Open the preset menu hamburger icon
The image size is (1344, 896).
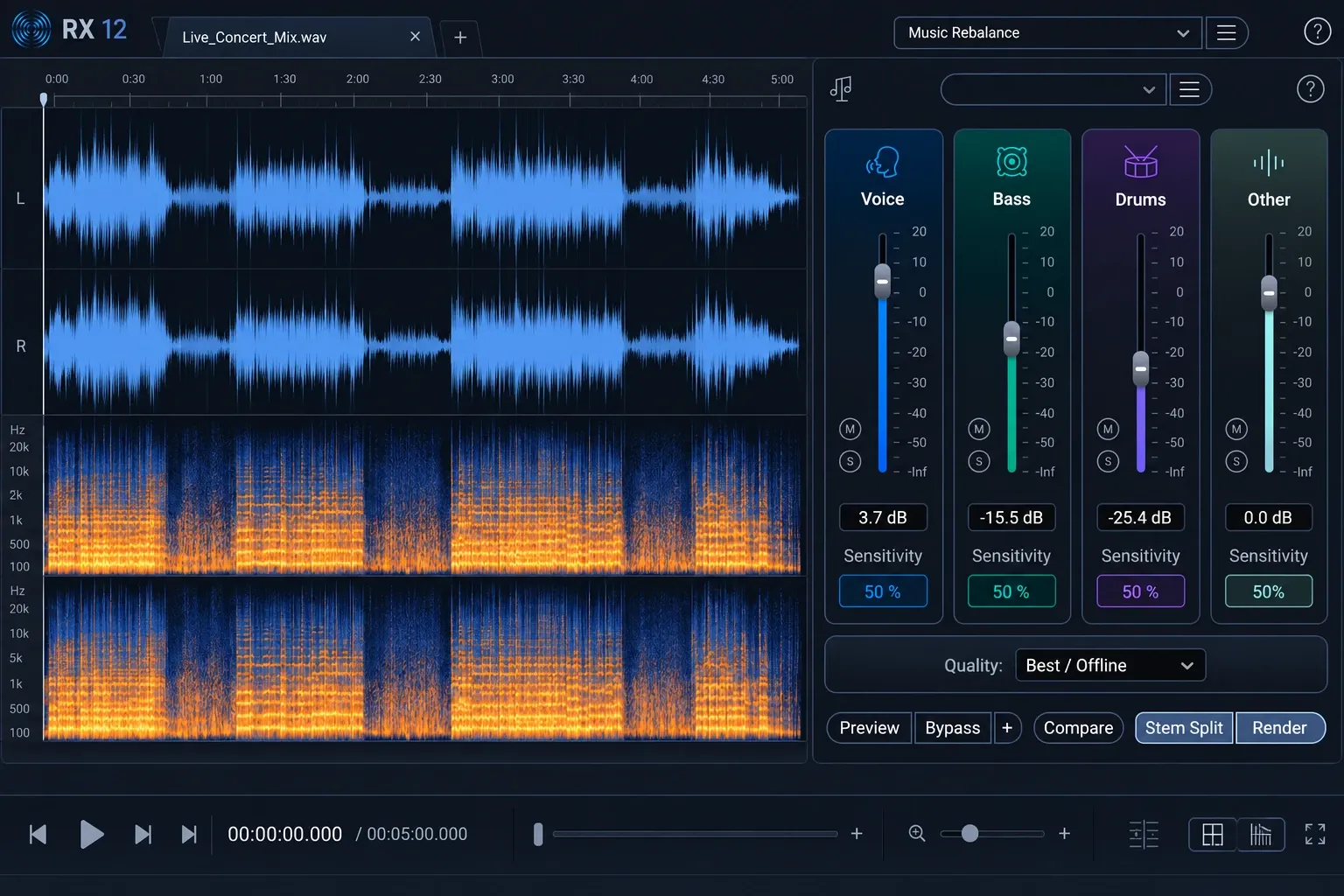click(x=1190, y=89)
